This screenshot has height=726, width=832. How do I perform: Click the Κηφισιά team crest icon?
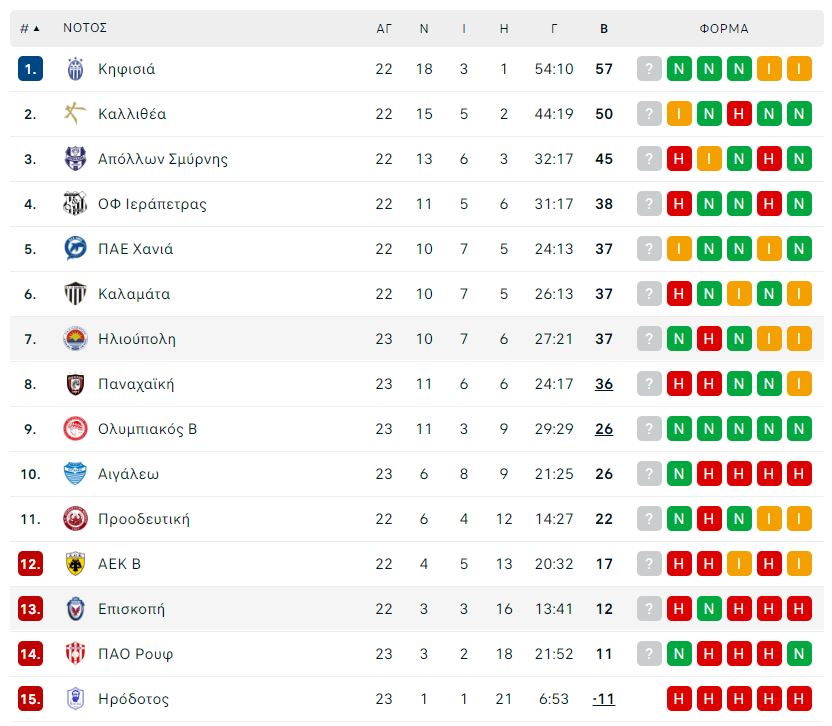(75, 69)
